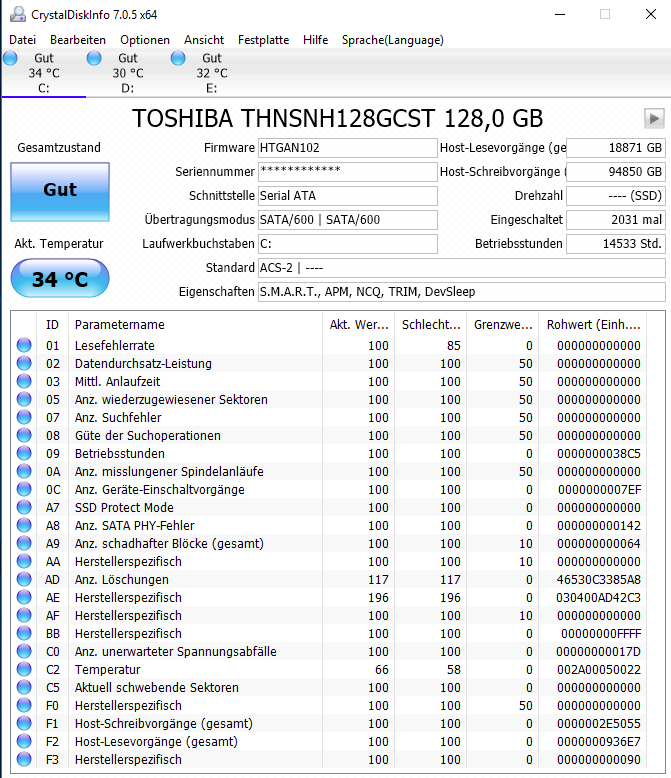Click status orb for wiederzugewiesener Sektoren row
Viewport: 671px width, 778px height.
24,399
